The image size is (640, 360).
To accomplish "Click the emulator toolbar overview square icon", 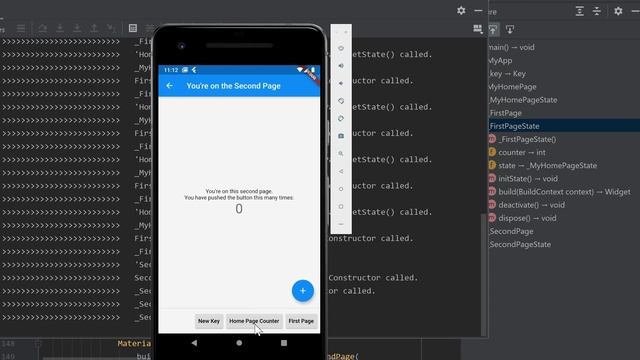I will pos(341,207).
